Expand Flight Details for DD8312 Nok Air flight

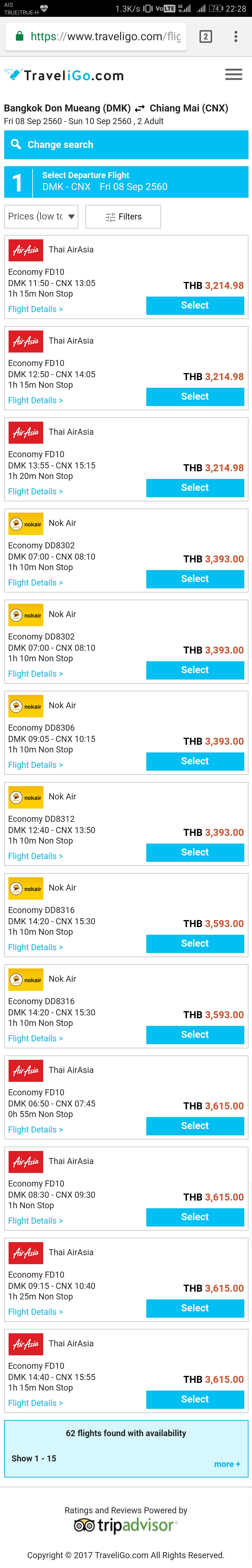[35, 856]
